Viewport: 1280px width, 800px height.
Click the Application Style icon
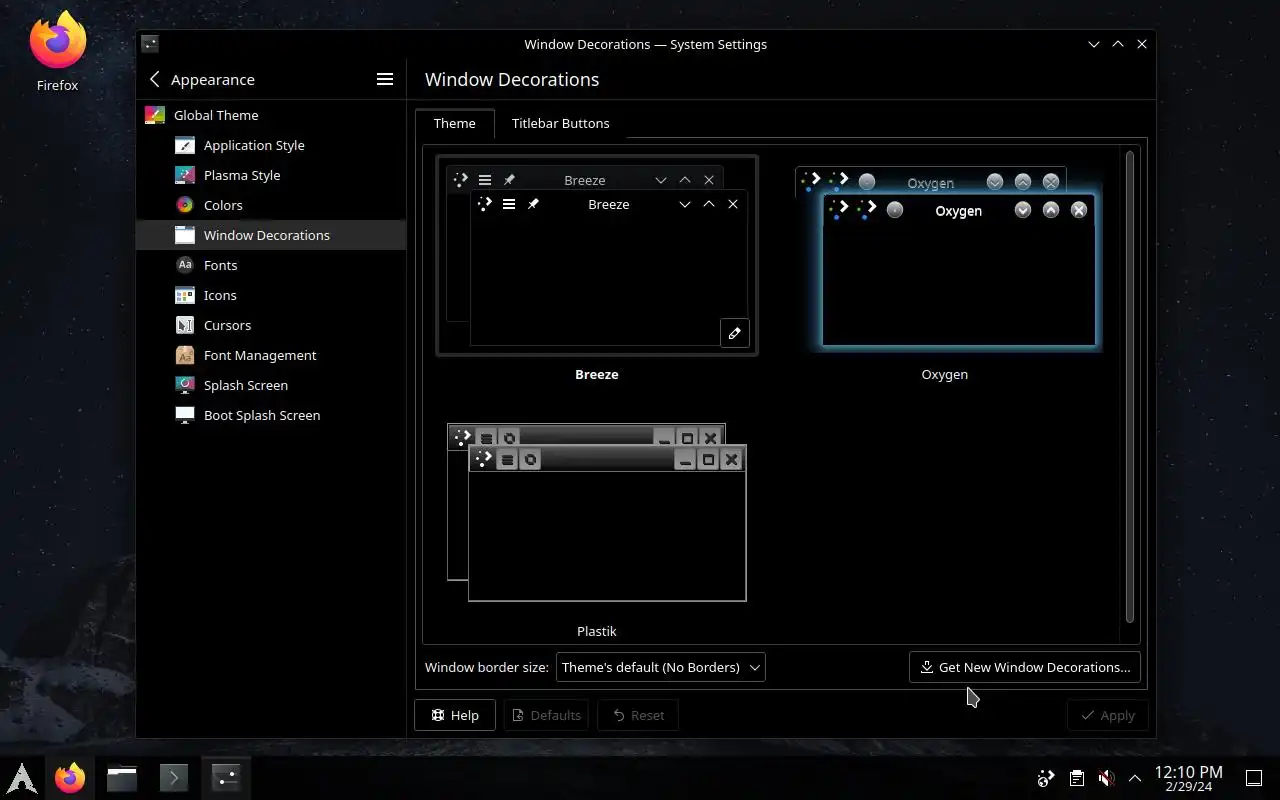184,145
